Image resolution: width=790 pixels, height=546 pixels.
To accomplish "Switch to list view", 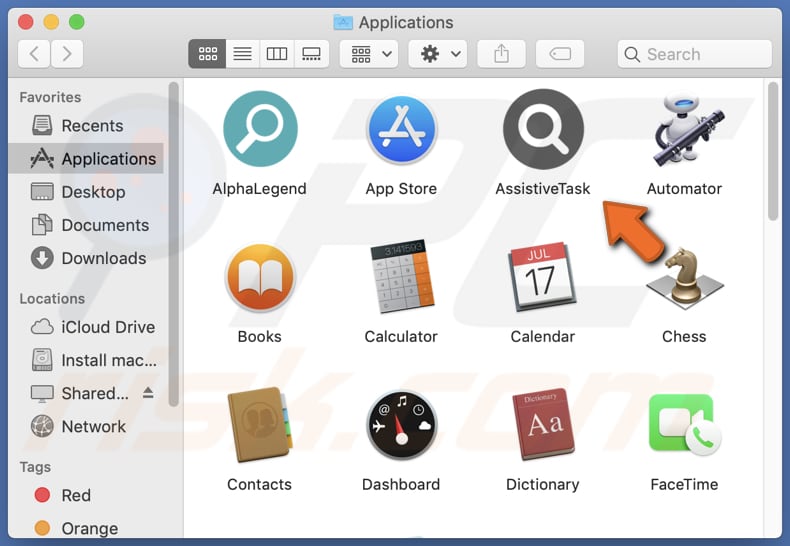I will click(242, 54).
